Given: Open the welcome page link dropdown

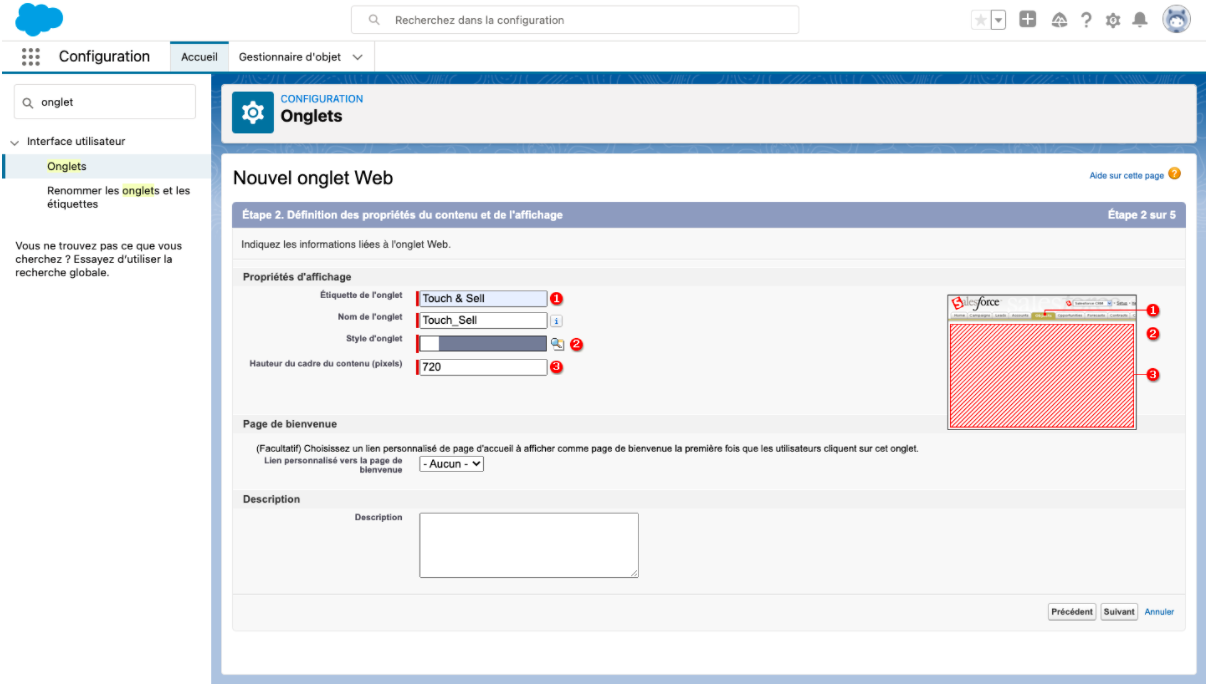Looking at the screenshot, I should (451, 464).
